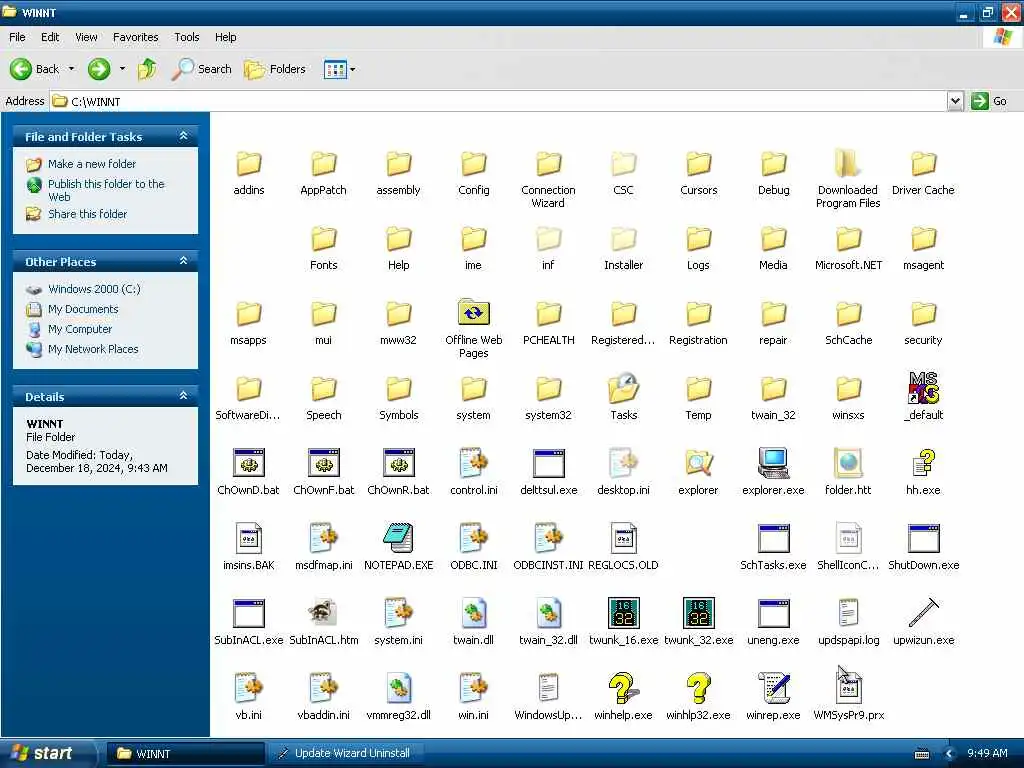Open the File menu

point(17,37)
